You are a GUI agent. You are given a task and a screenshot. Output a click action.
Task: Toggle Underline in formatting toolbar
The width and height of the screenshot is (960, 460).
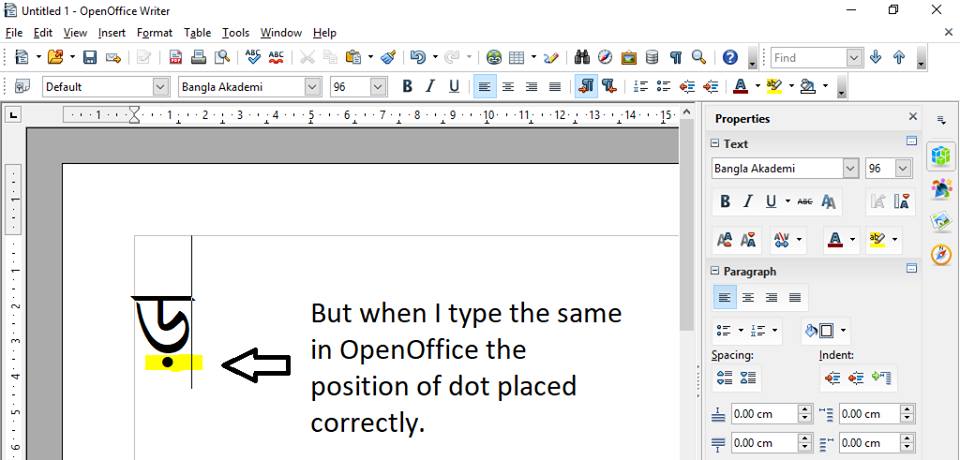coord(454,87)
